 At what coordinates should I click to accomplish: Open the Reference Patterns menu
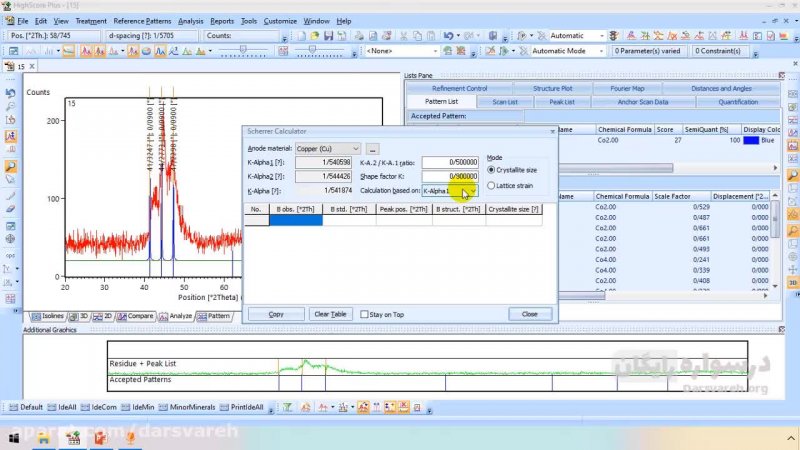coord(142,21)
